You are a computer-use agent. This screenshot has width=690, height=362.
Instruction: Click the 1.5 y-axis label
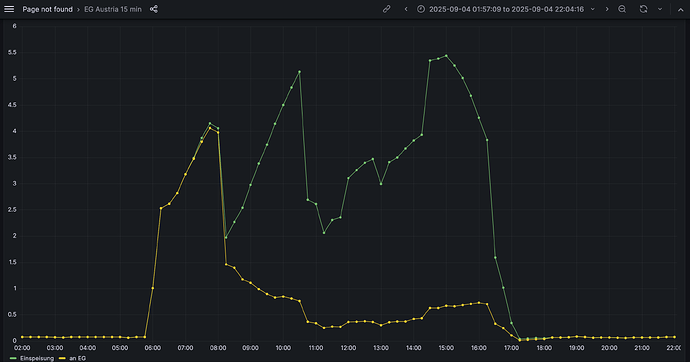pos(12,262)
